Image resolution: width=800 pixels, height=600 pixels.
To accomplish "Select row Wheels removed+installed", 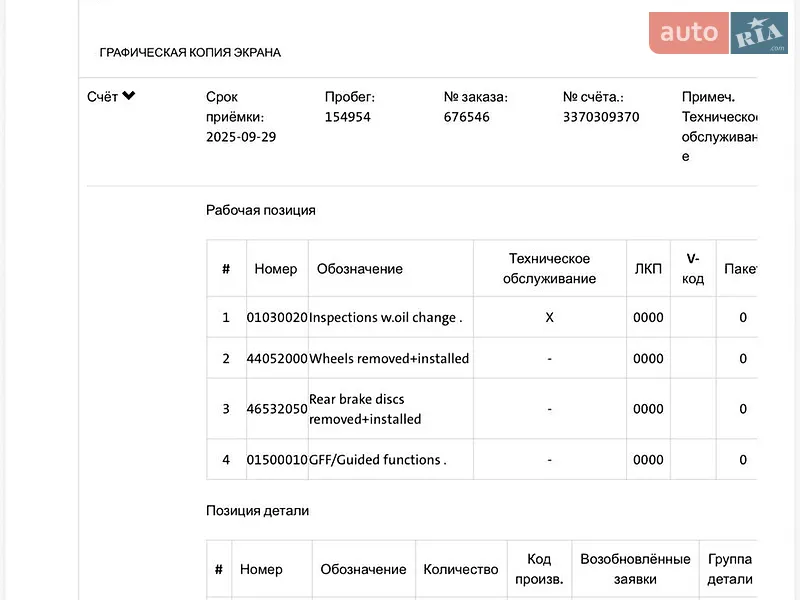I will 482,358.
